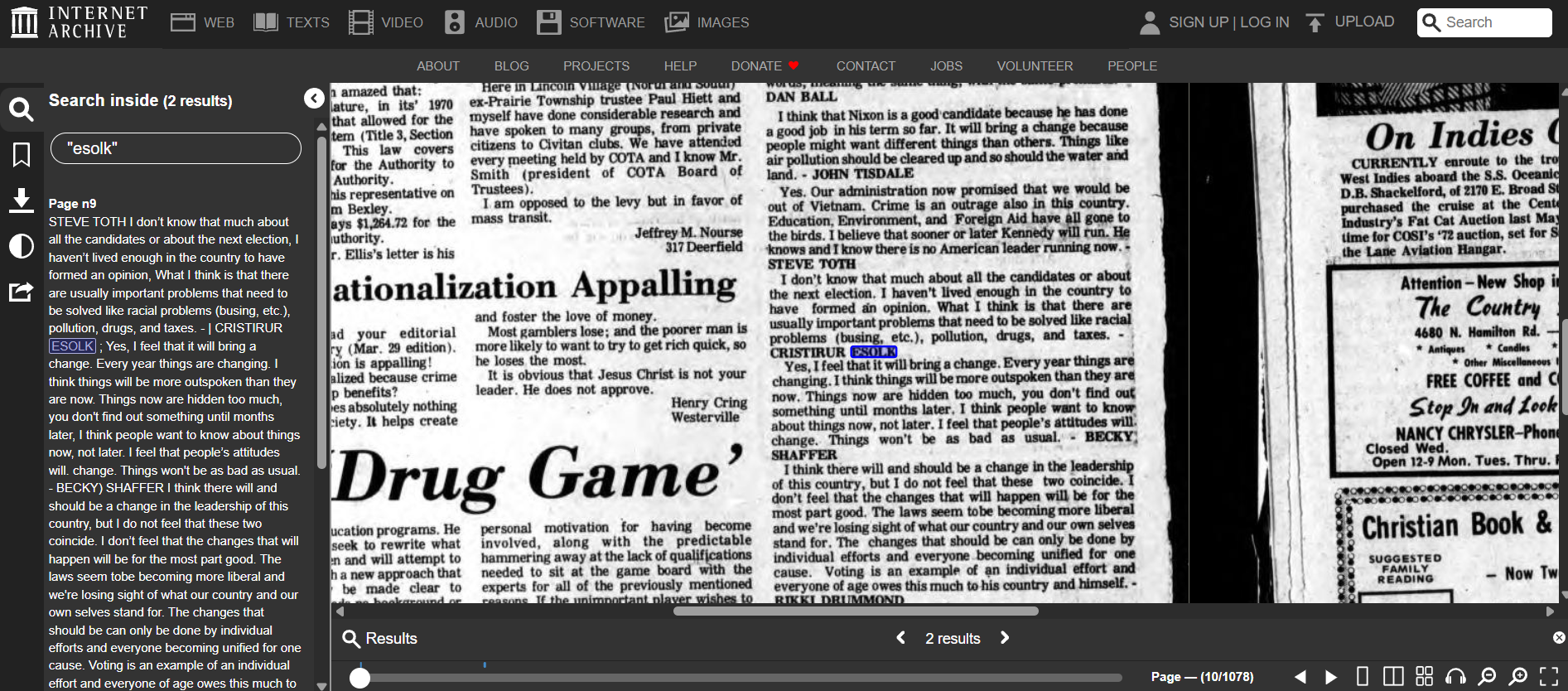The height and width of the screenshot is (691, 1568).
Task: Enable read aloud headphones icon
Action: coord(1455,677)
